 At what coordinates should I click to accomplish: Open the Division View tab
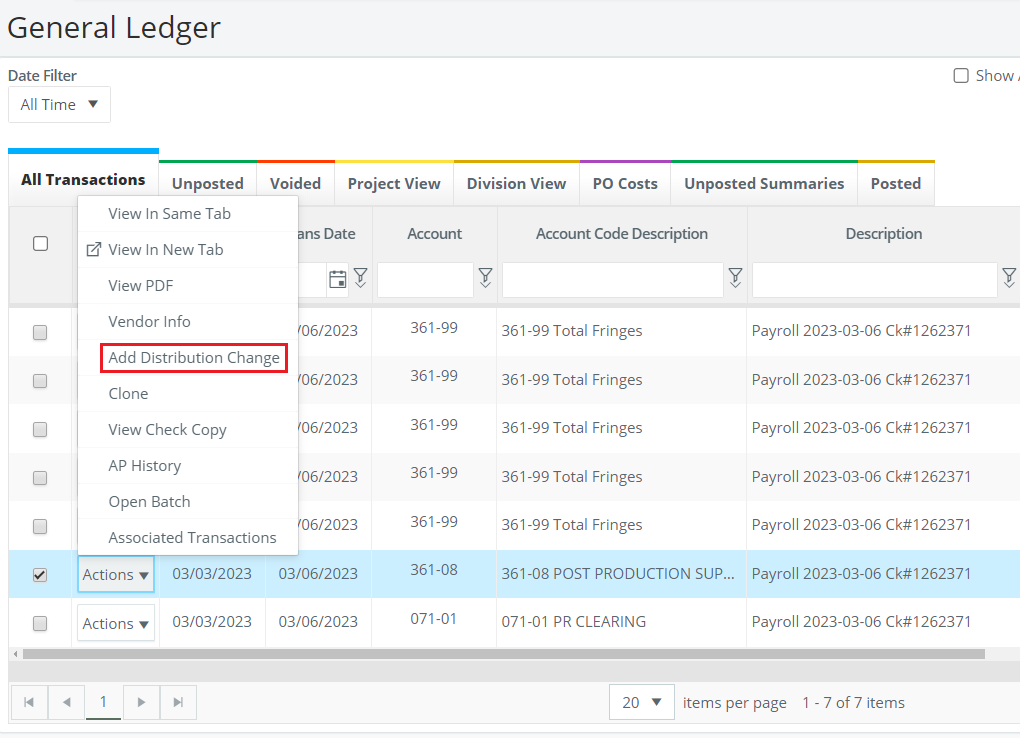517,184
